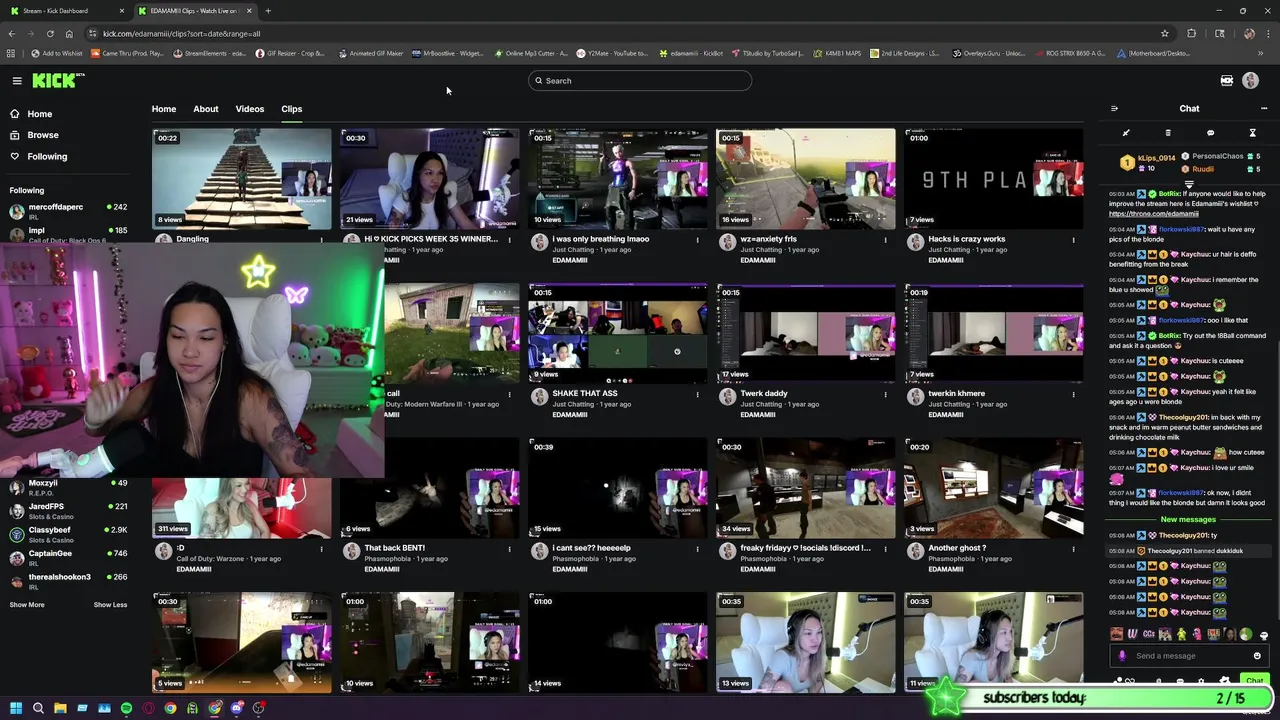1280x720 pixels.
Task: Bookmark this page with the star icon
Action: pos(1165,33)
